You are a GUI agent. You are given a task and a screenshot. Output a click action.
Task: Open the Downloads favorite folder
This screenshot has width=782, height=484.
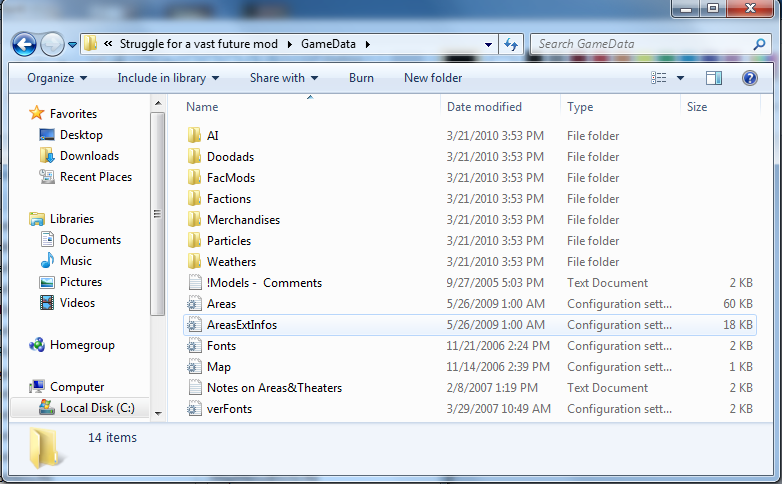tap(88, 156)
